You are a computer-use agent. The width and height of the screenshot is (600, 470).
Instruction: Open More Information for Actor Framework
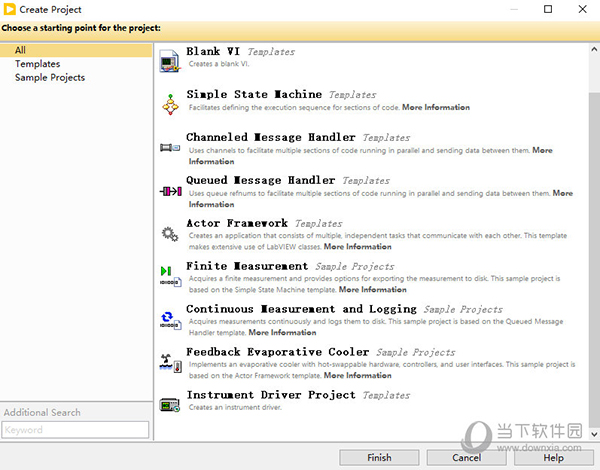[358, 247]
